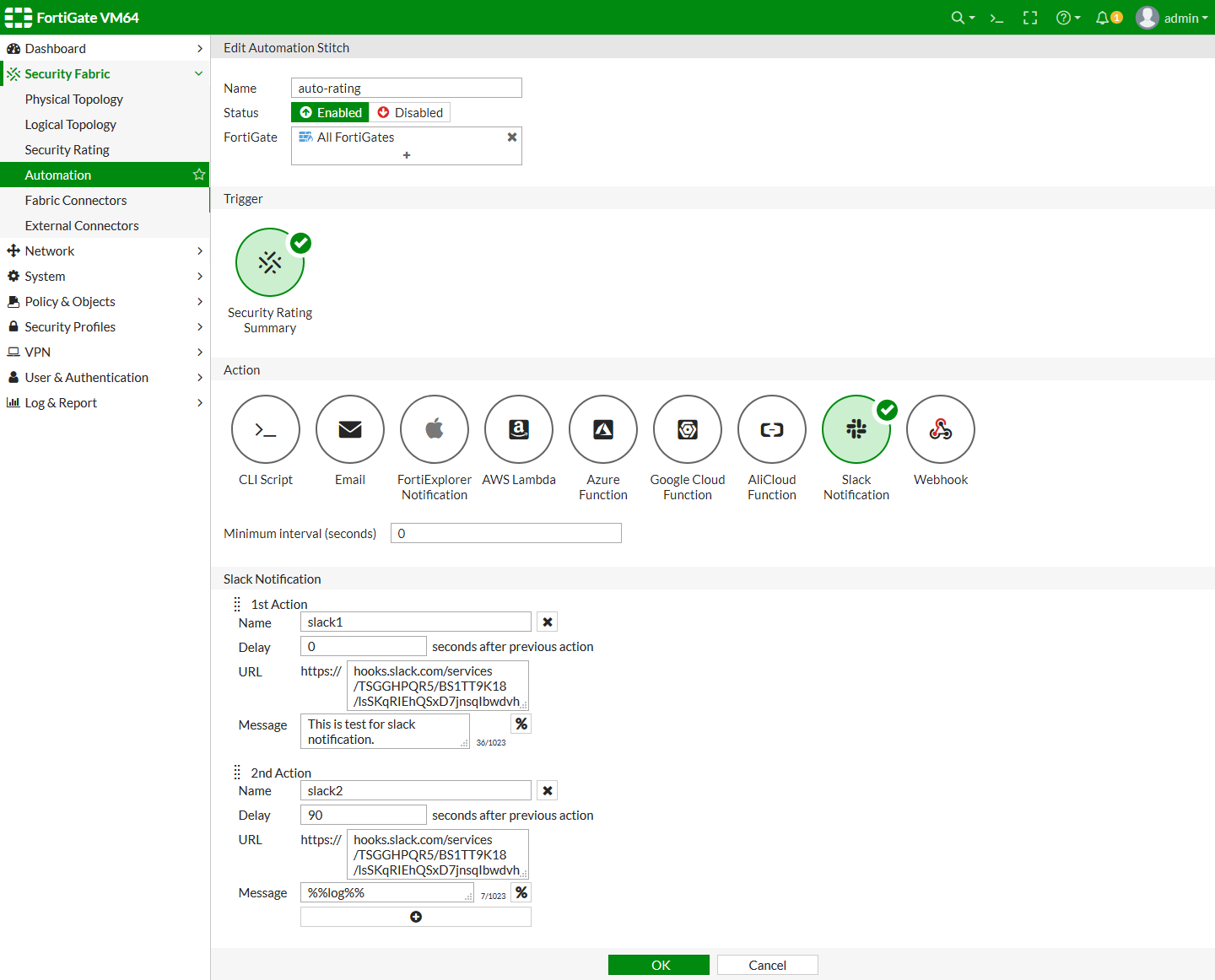Open the notifications bell icon

1108,18
